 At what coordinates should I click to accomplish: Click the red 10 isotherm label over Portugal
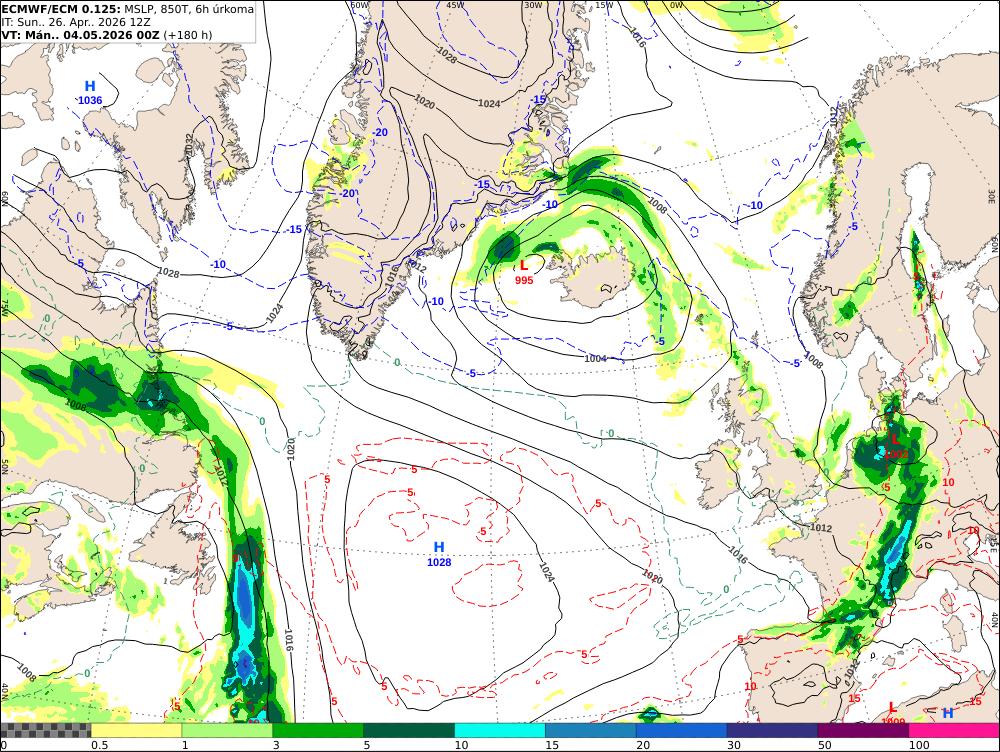pyautogui.click(x=750, y=686)
